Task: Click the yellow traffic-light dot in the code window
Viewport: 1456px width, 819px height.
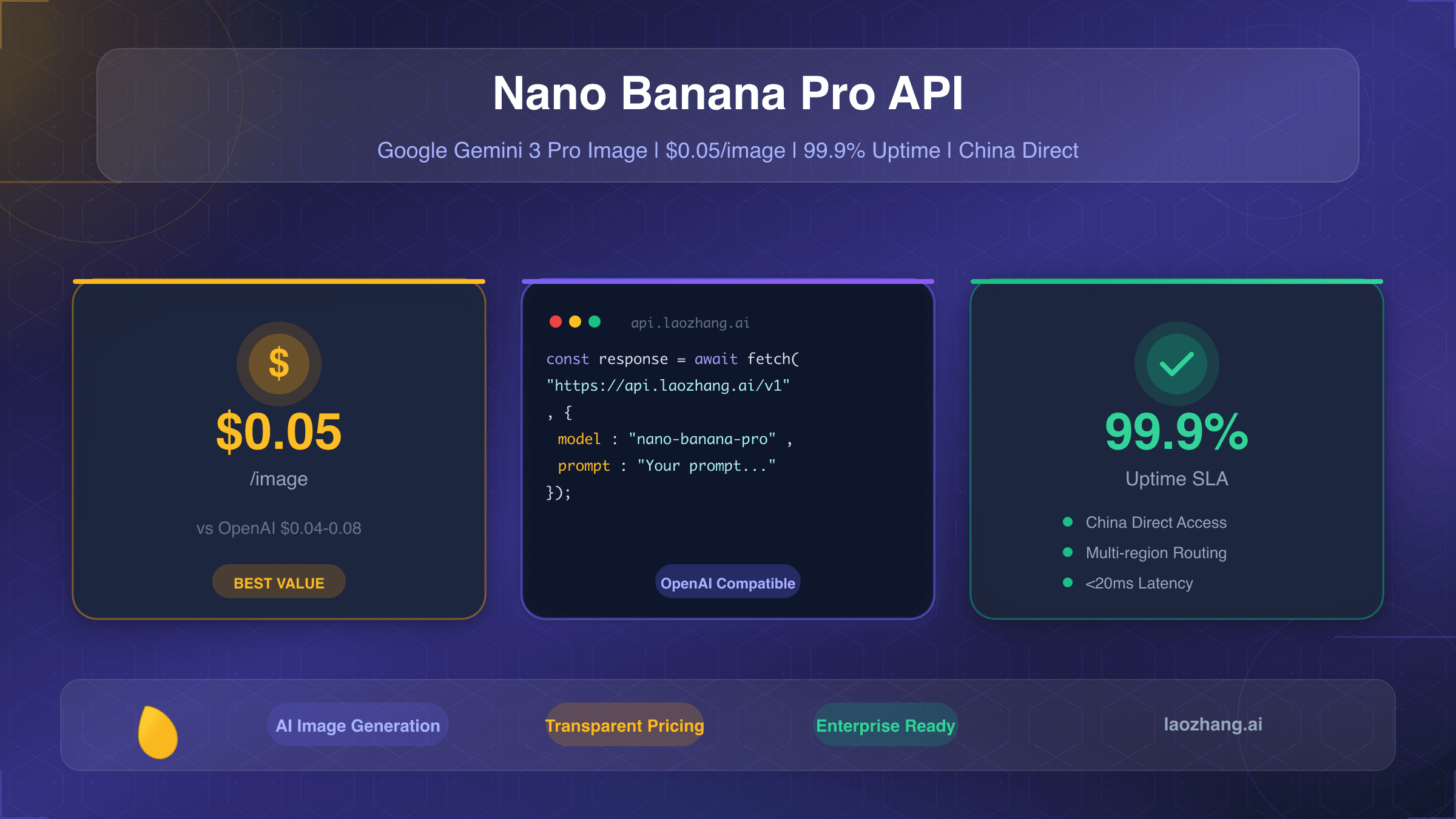Action: (576, 322)
